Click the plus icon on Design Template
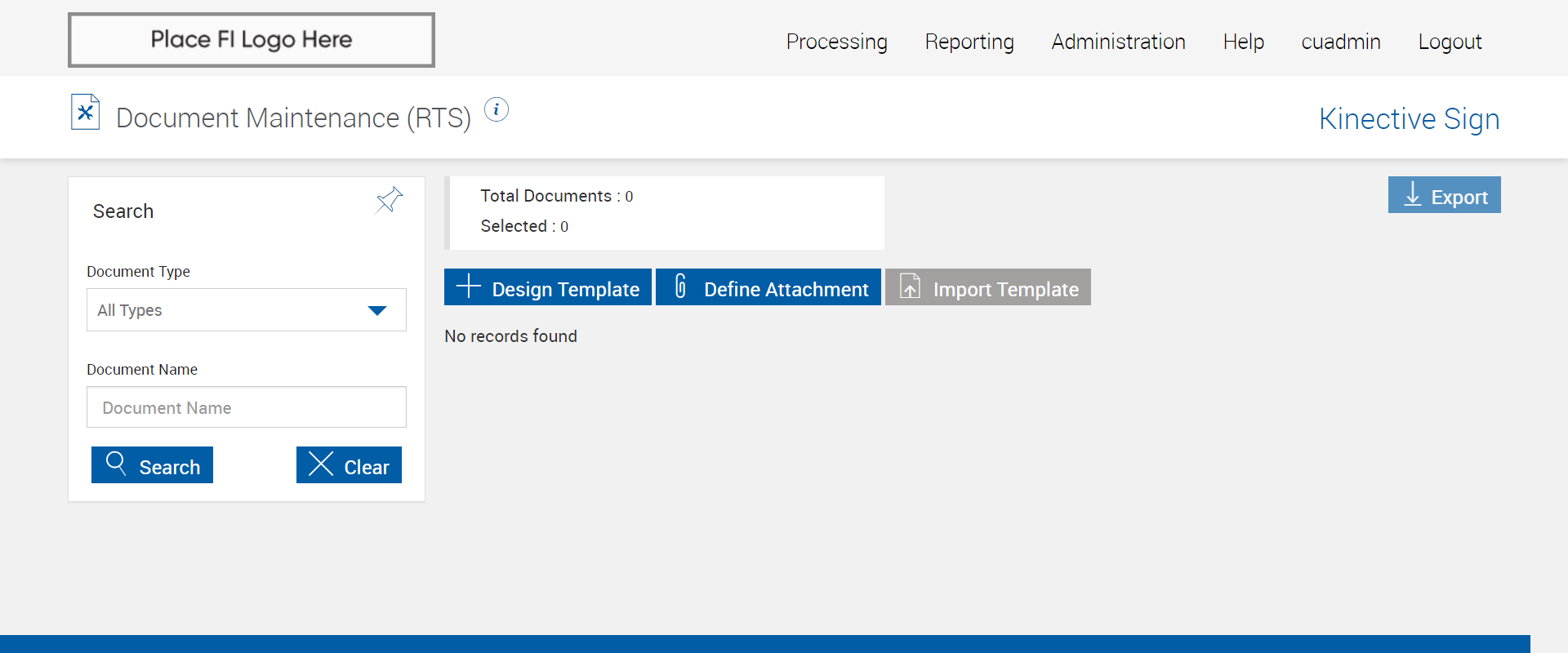Image resolution: width=1568 pixels, height=653 pixels. [x=468, y=287]
